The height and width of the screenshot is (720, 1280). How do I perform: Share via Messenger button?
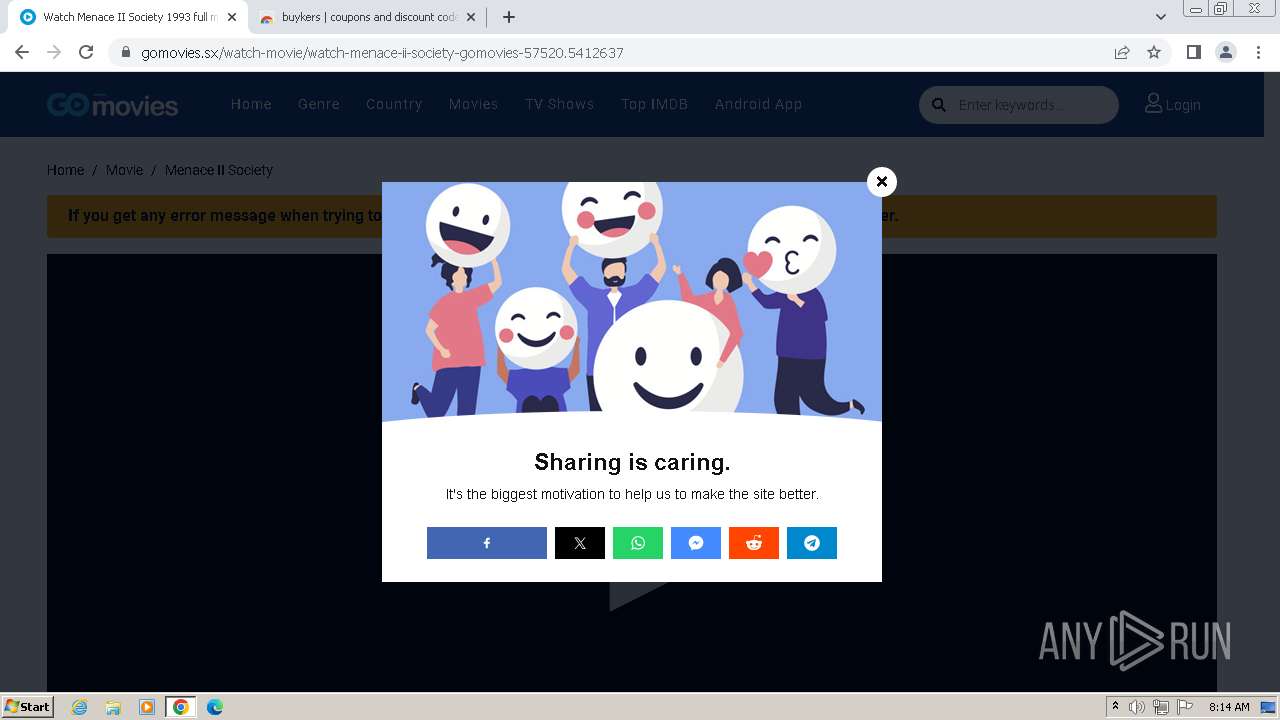696,543
